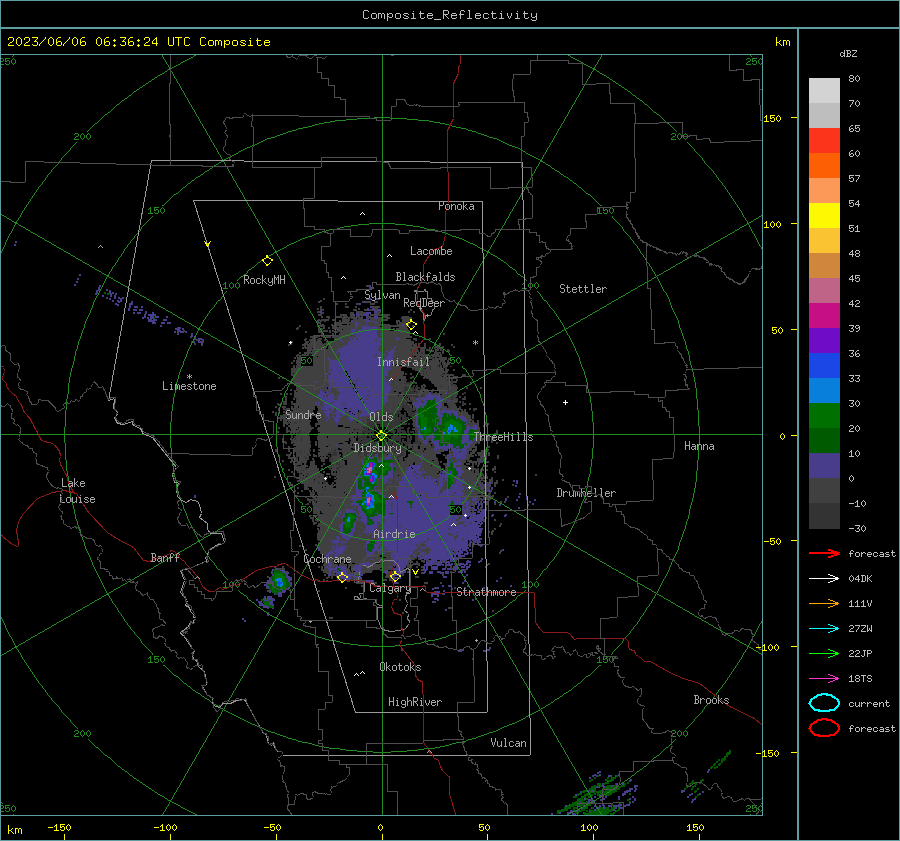Click the RockyMH label
This screenshot has height=841, width=900.
(264, 280)
